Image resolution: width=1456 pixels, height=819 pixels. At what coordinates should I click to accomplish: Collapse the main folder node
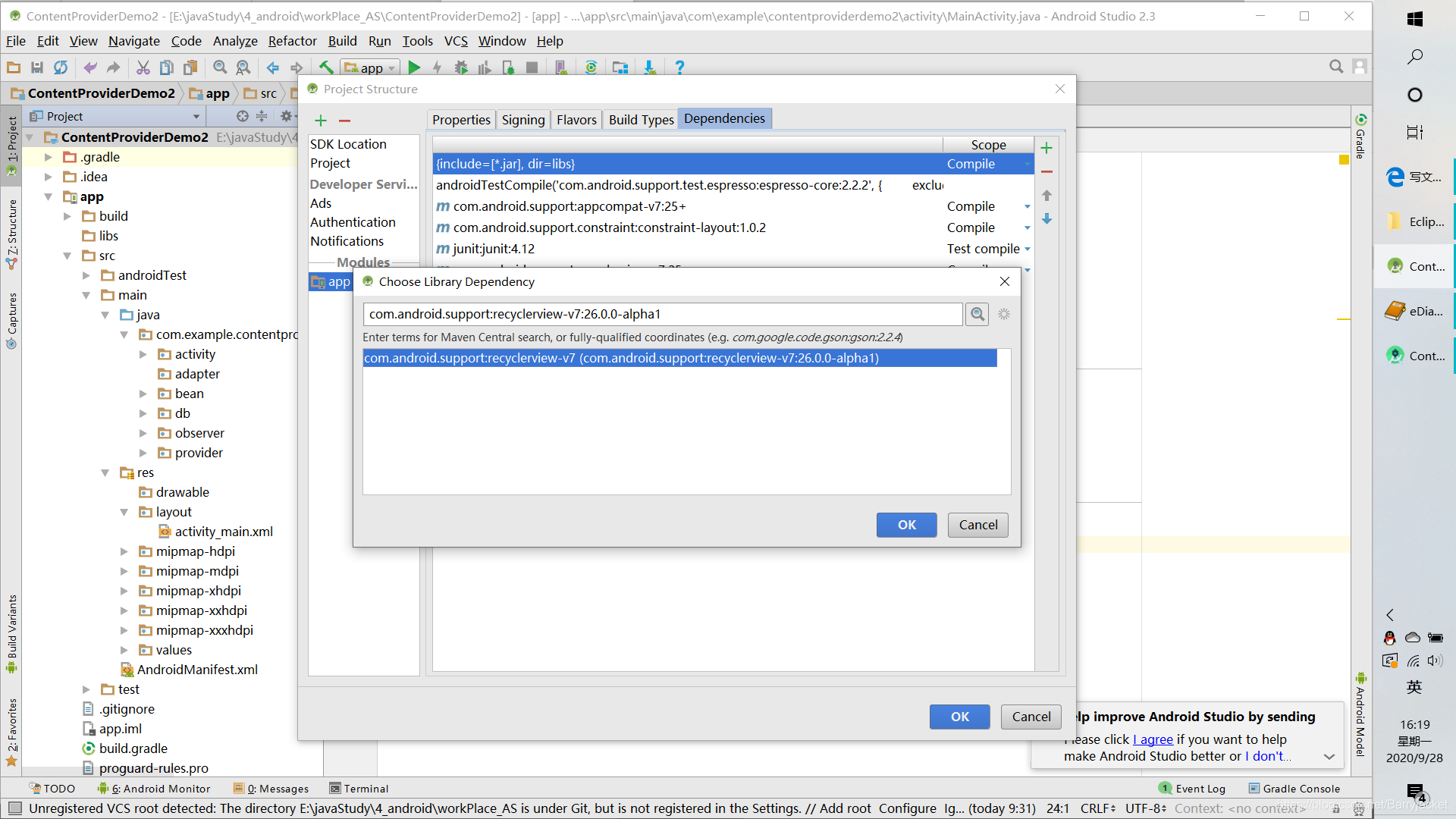(x=86, y=295)
